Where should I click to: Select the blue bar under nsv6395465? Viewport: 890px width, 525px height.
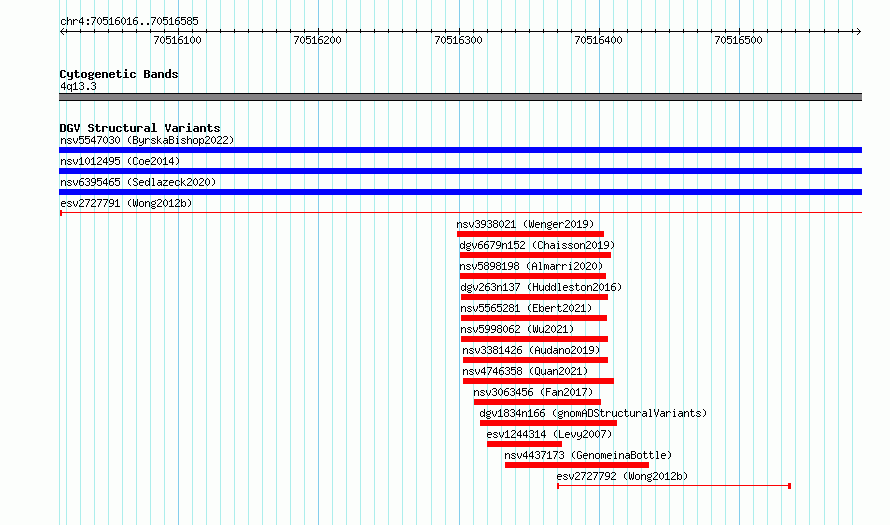(x=460, y=192)
